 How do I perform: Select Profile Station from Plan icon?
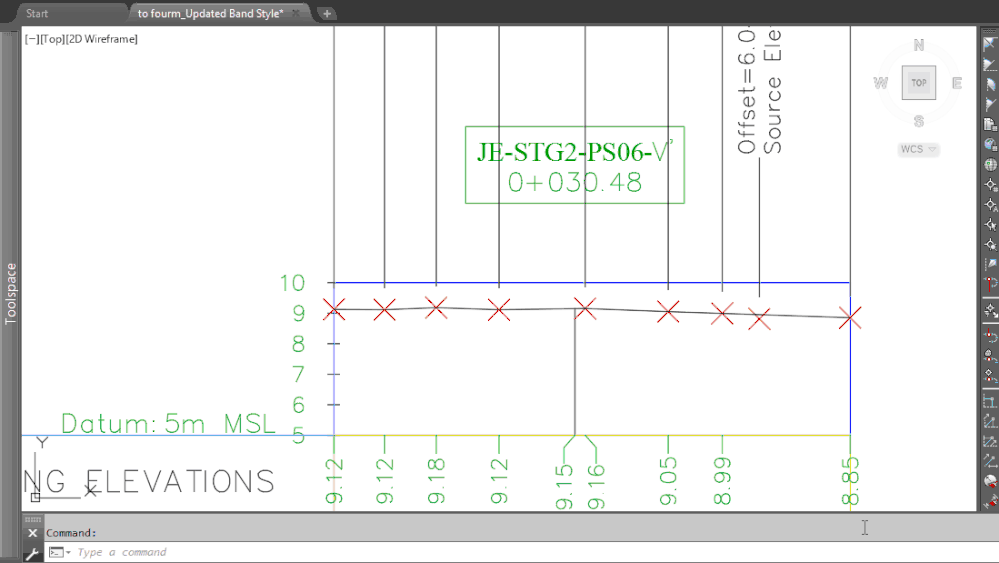click(x=990, y=335)
